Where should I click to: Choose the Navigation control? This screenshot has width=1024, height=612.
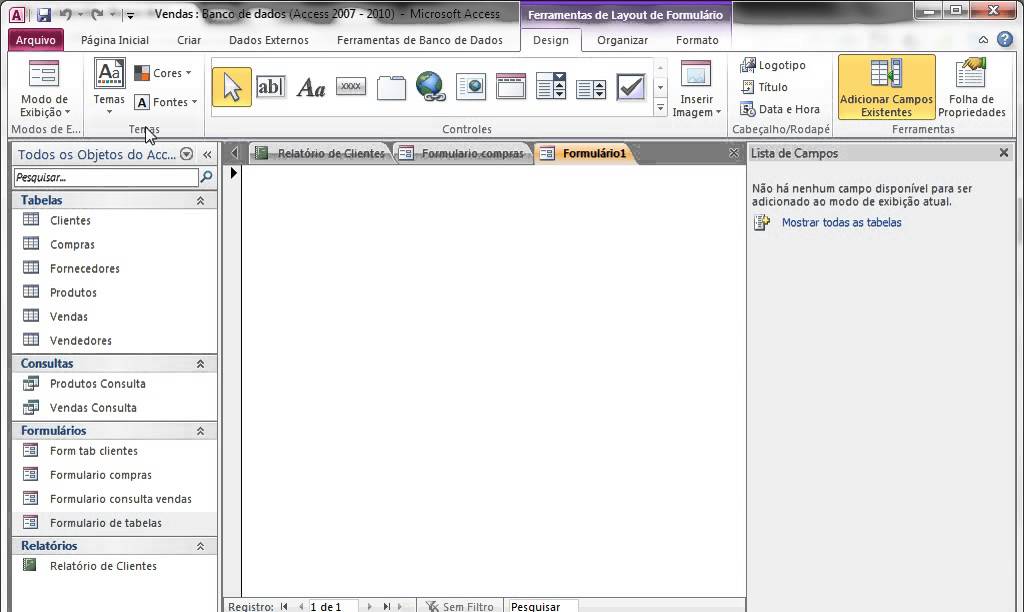pyautogui.click(x=511, y=87)
